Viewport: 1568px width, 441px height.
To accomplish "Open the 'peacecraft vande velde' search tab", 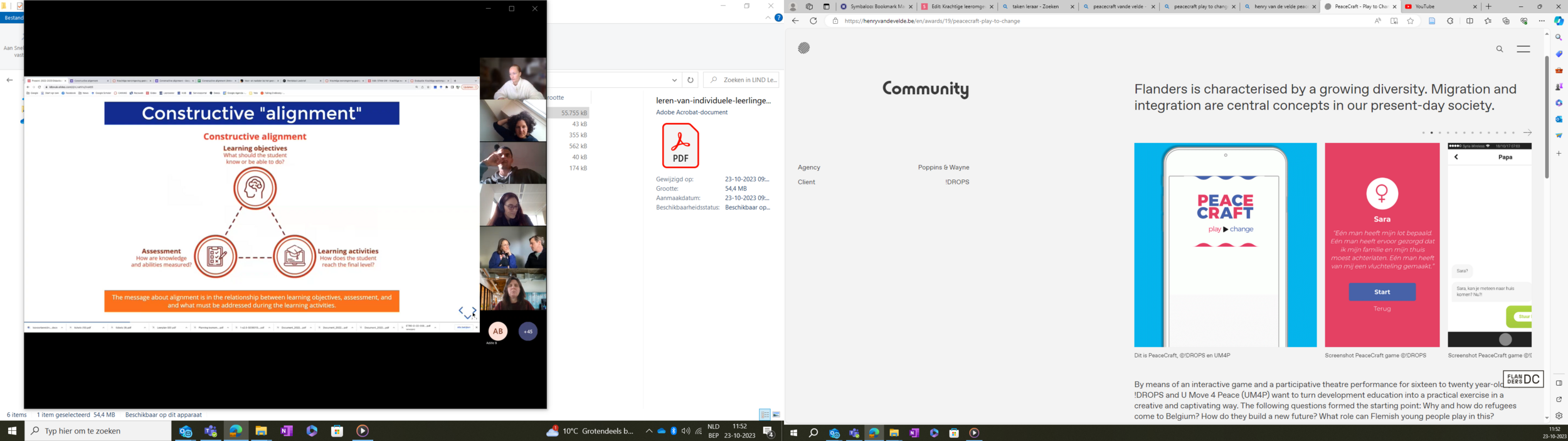I will tap(1118, 7).
